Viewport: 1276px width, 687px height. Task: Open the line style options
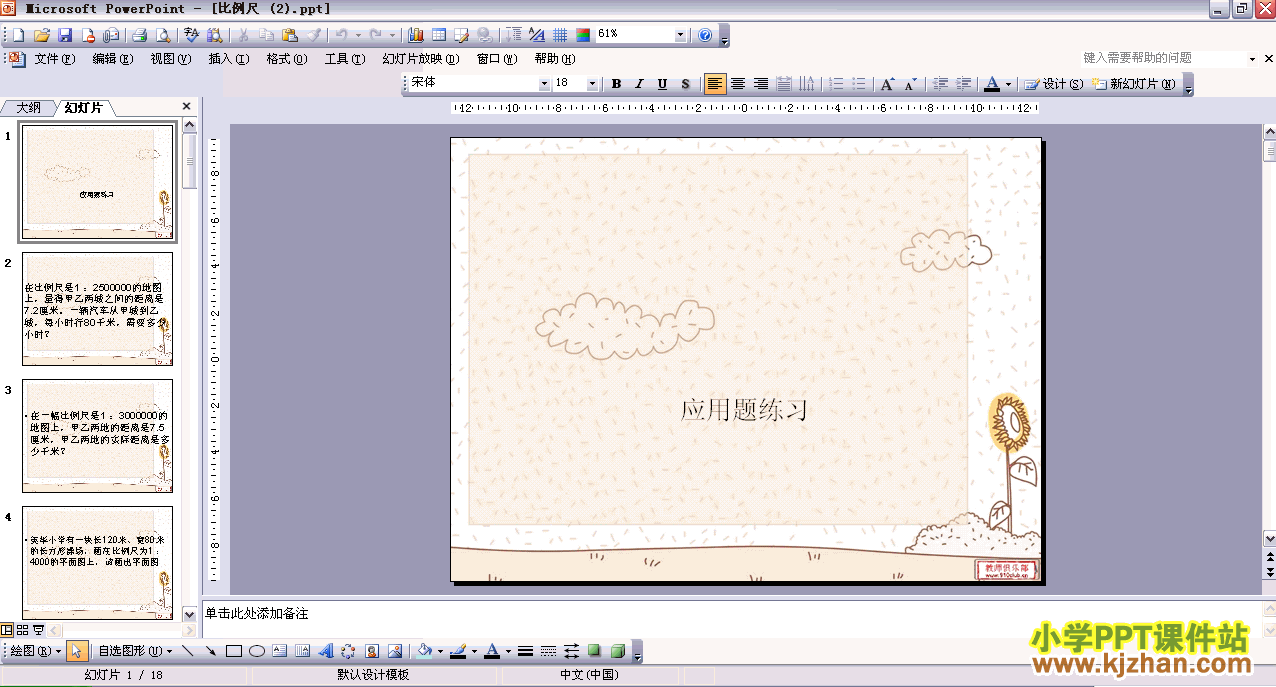click(x=525, y=651)
